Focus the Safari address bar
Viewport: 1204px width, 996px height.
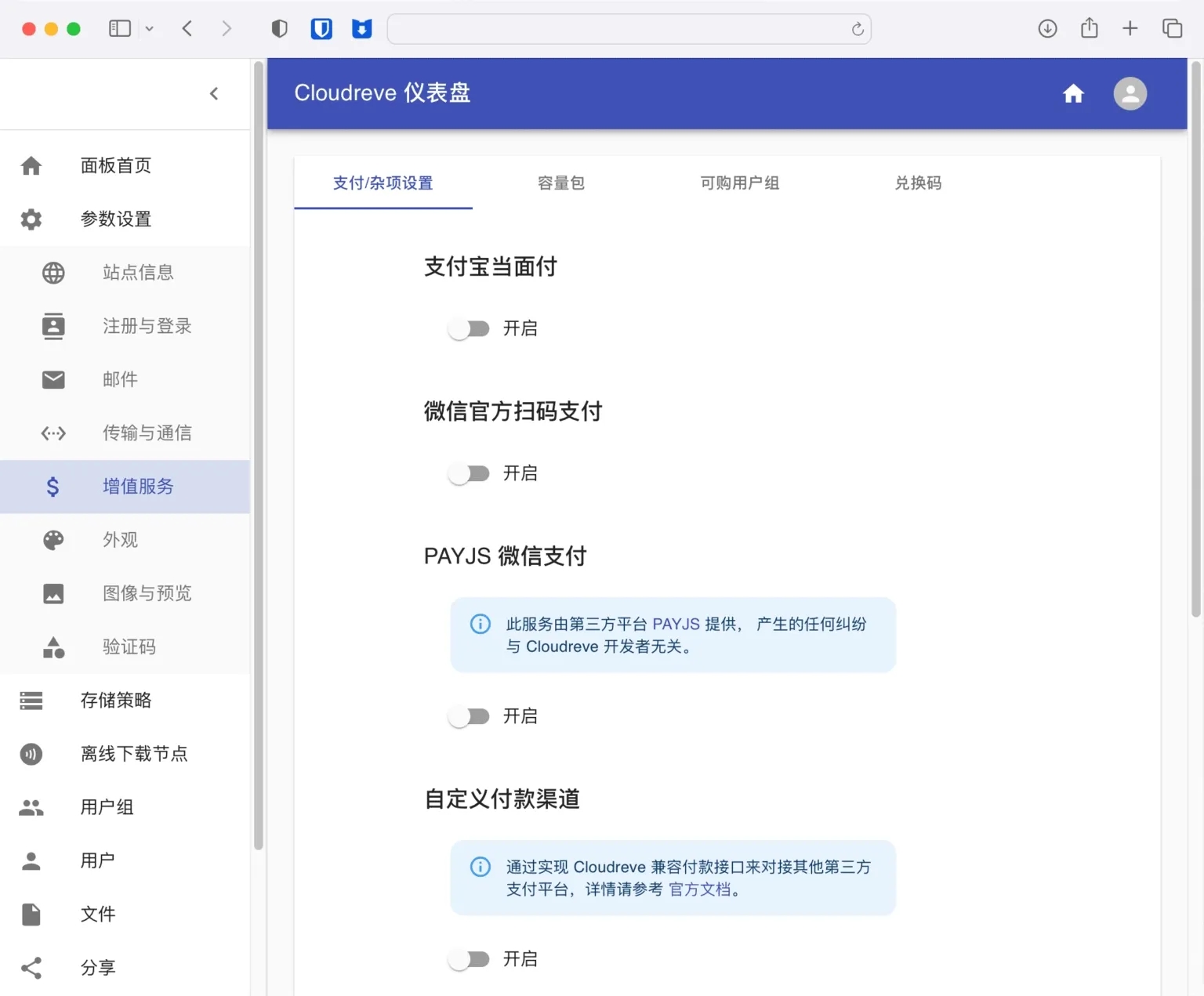[x=629, y=29]
